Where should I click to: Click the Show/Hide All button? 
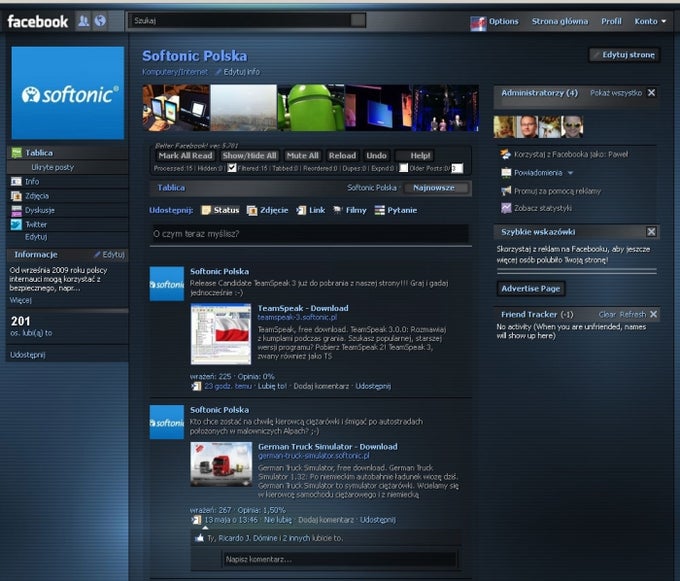[249, 156]
